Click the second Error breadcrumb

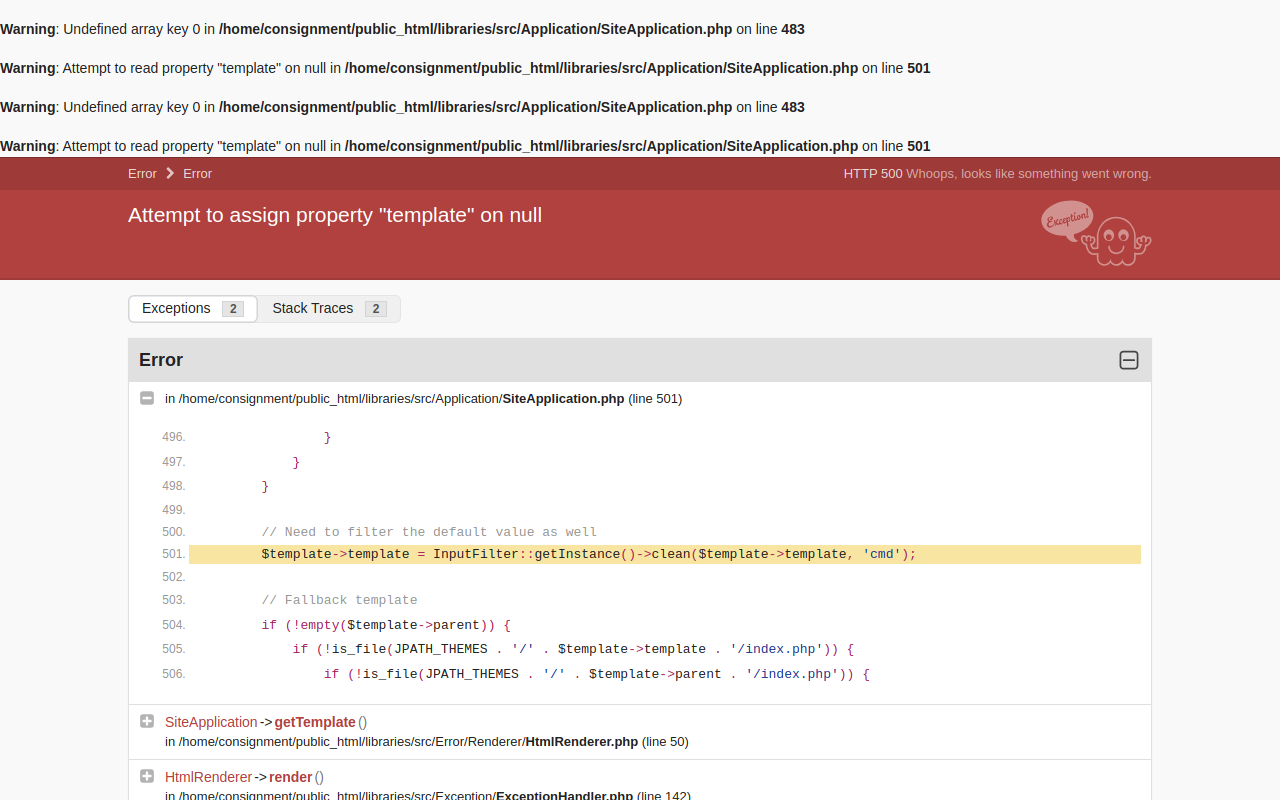coord(197,174)
